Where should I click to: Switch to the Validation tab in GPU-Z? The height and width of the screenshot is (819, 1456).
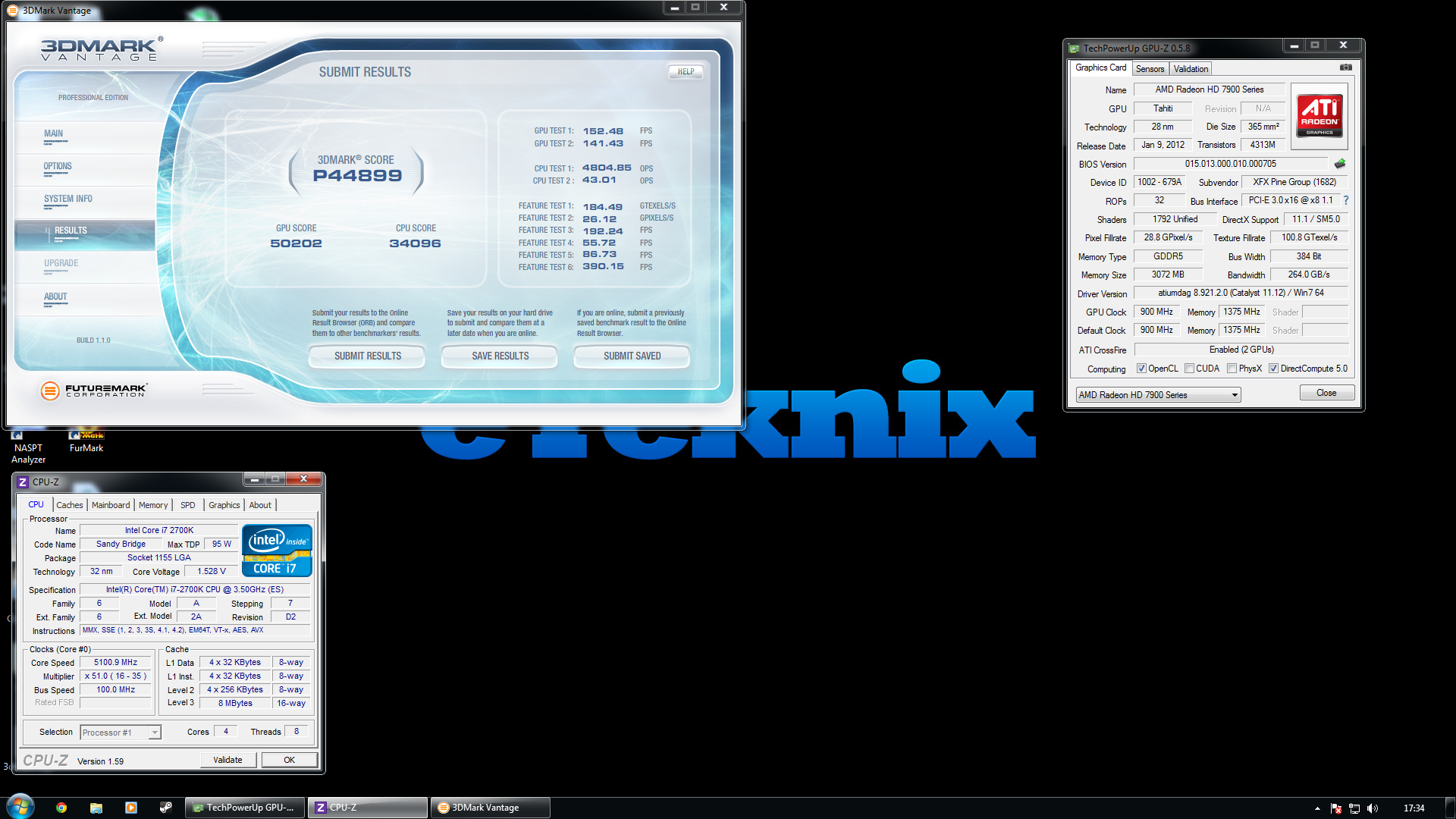[x=1191, y=69]
